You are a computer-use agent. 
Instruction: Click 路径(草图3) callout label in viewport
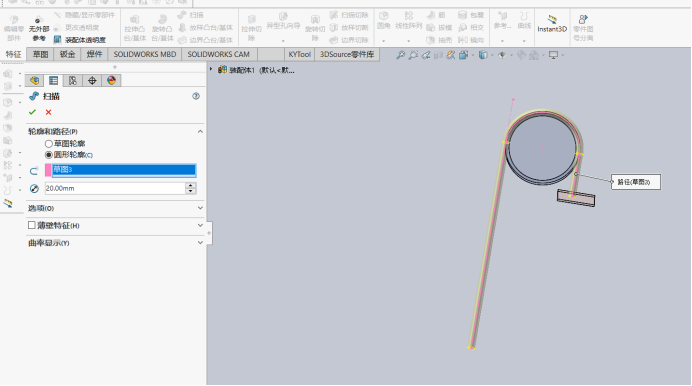click(636, 182)
